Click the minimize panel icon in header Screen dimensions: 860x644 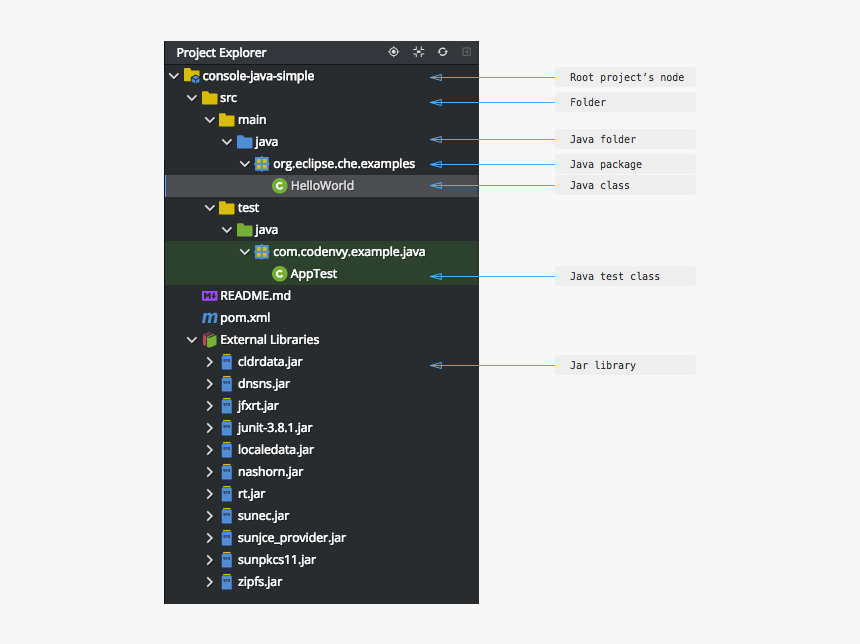pos(466,52)
